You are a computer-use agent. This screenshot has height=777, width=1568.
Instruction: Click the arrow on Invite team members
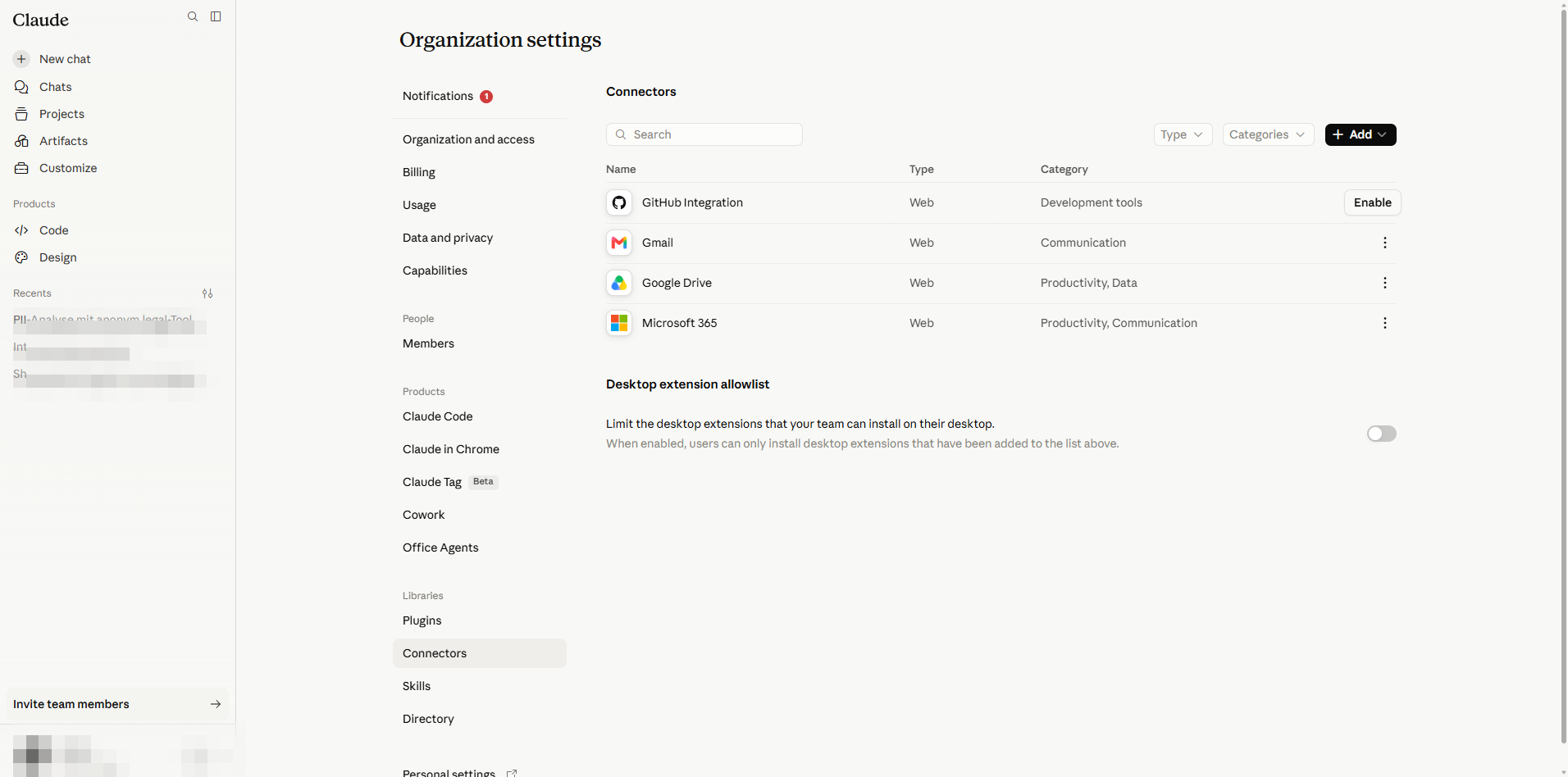tap(216, 704)
